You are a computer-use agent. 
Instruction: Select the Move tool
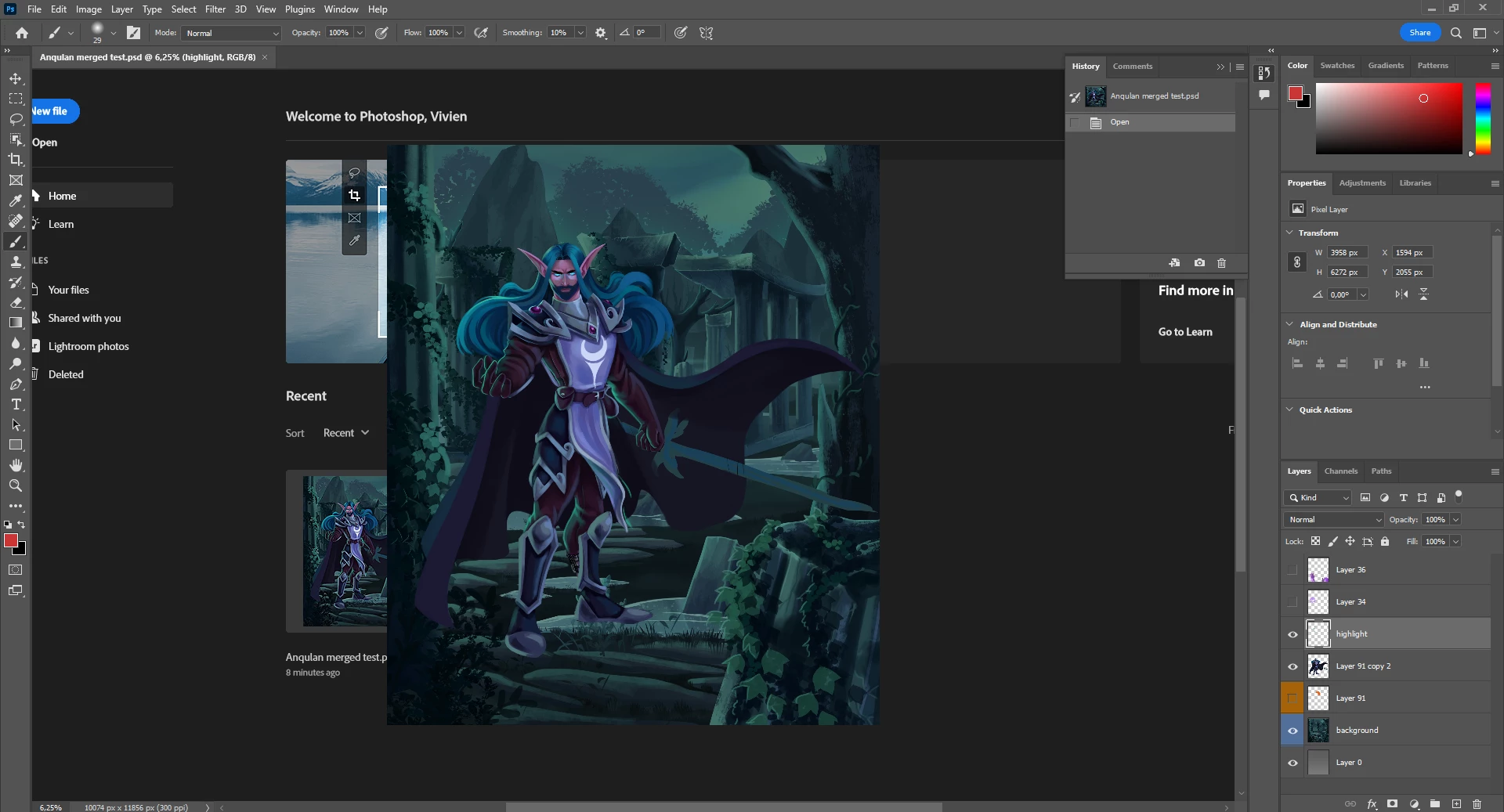(16, 78)
